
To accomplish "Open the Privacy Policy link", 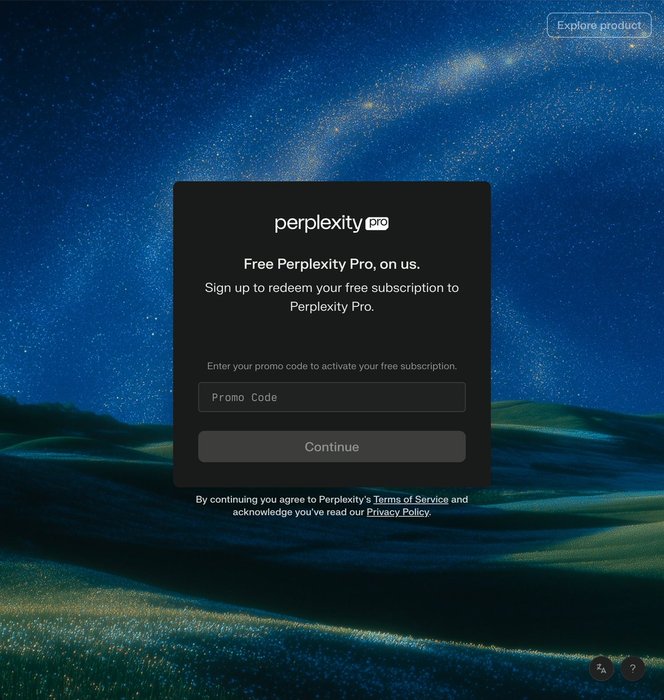I will pyautogui.click(x=398, y=512).
